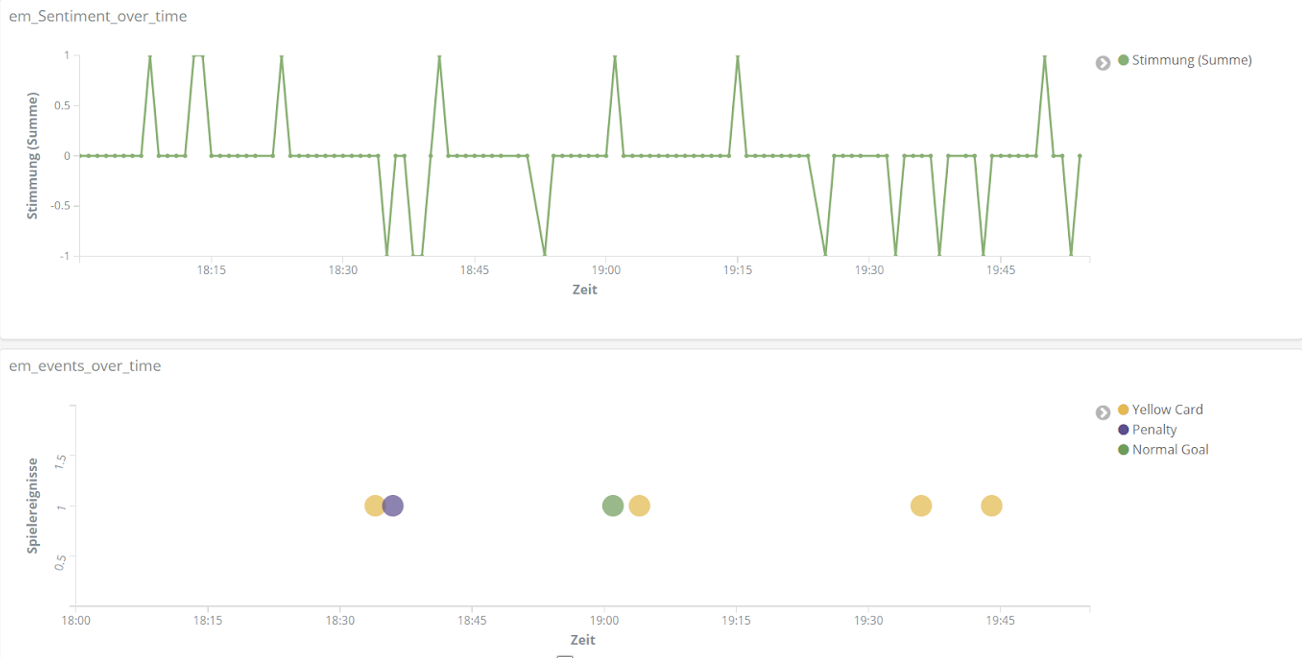Select the Stimmung (Summe) legend label
1302x658 pixels.
(1191, 60)
